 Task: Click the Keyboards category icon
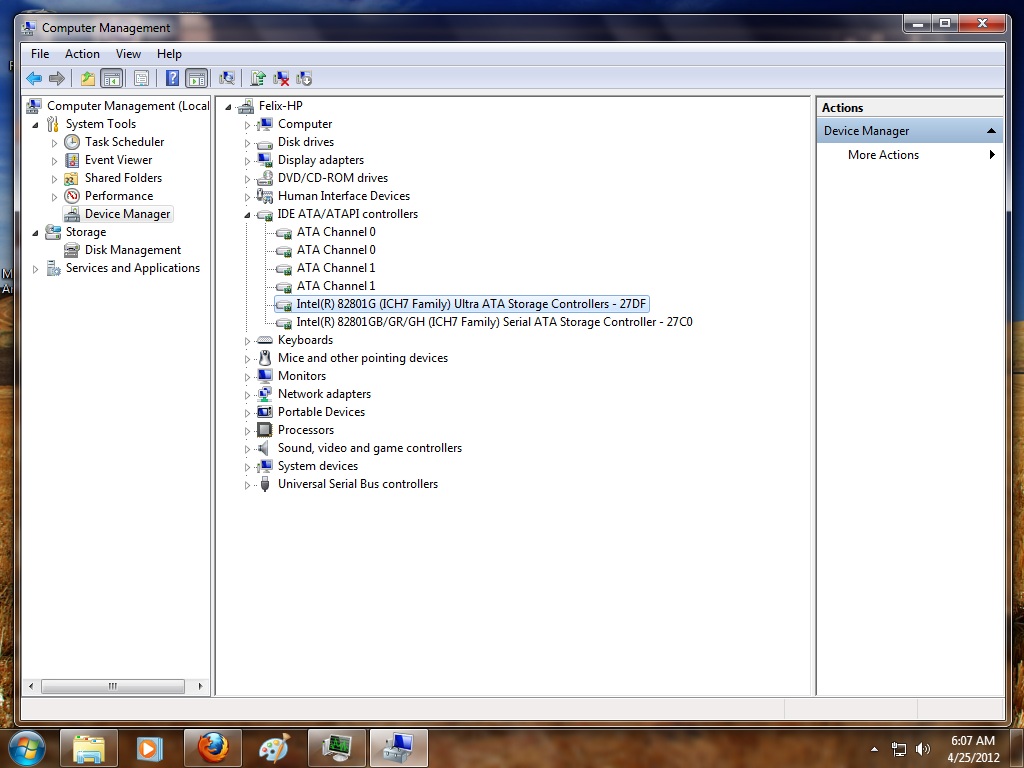264,340
